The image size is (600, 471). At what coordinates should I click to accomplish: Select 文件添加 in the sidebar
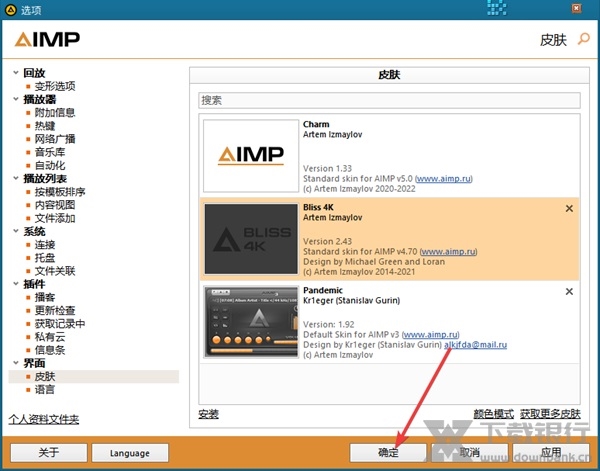(x=55, y=218)
